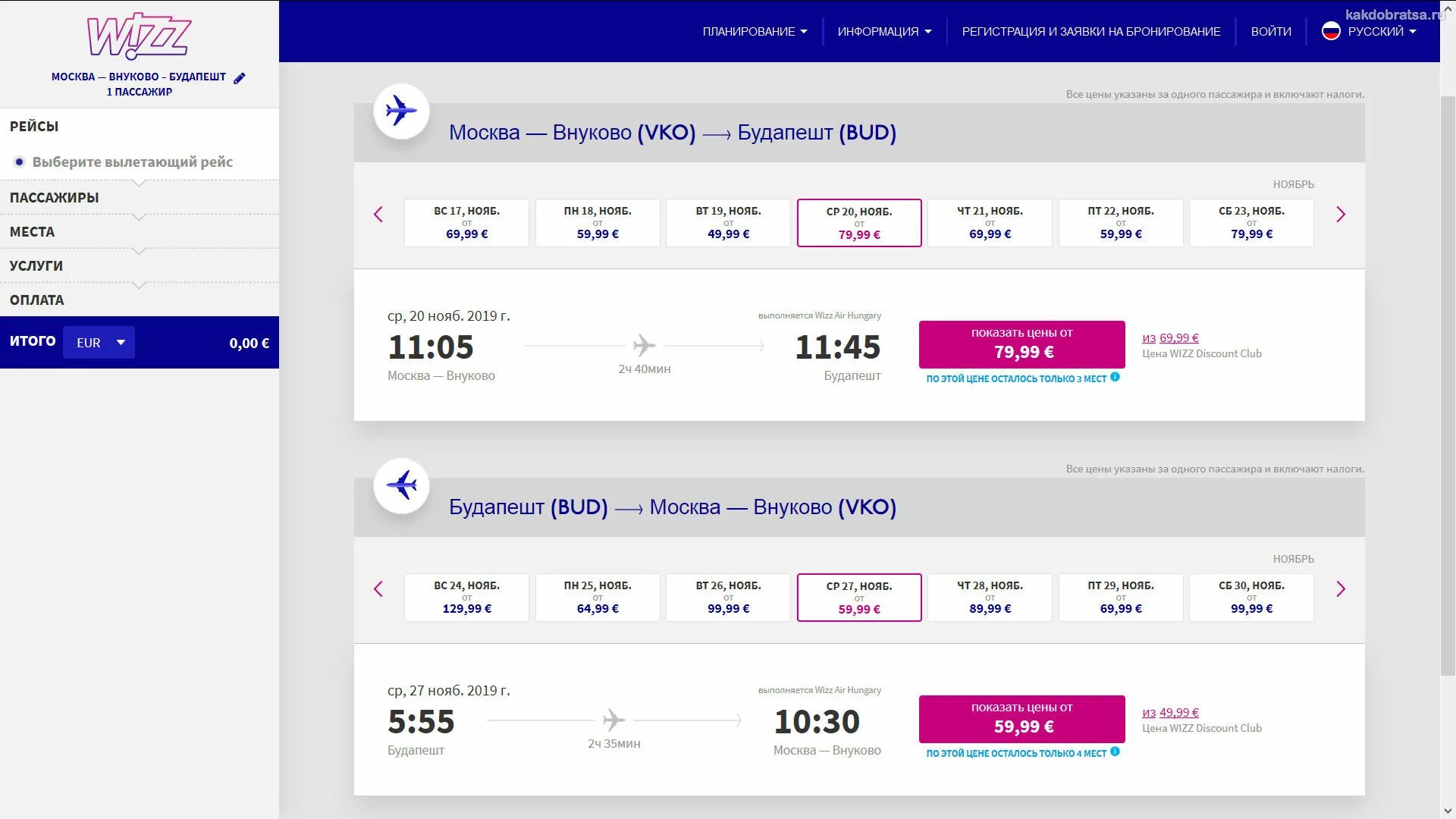Image resolution: width=1456 pixels, height=819 pixels.
Task: Select outbound date СБ 23 нояб.
Action: click(x=1251, y=223)
